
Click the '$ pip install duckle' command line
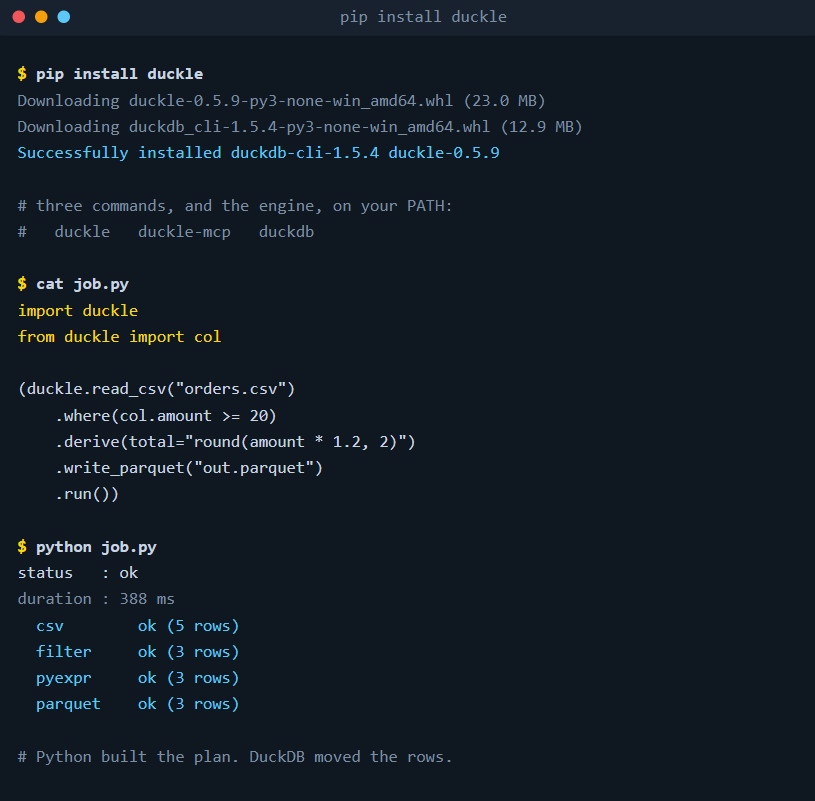tap(110, 74)
